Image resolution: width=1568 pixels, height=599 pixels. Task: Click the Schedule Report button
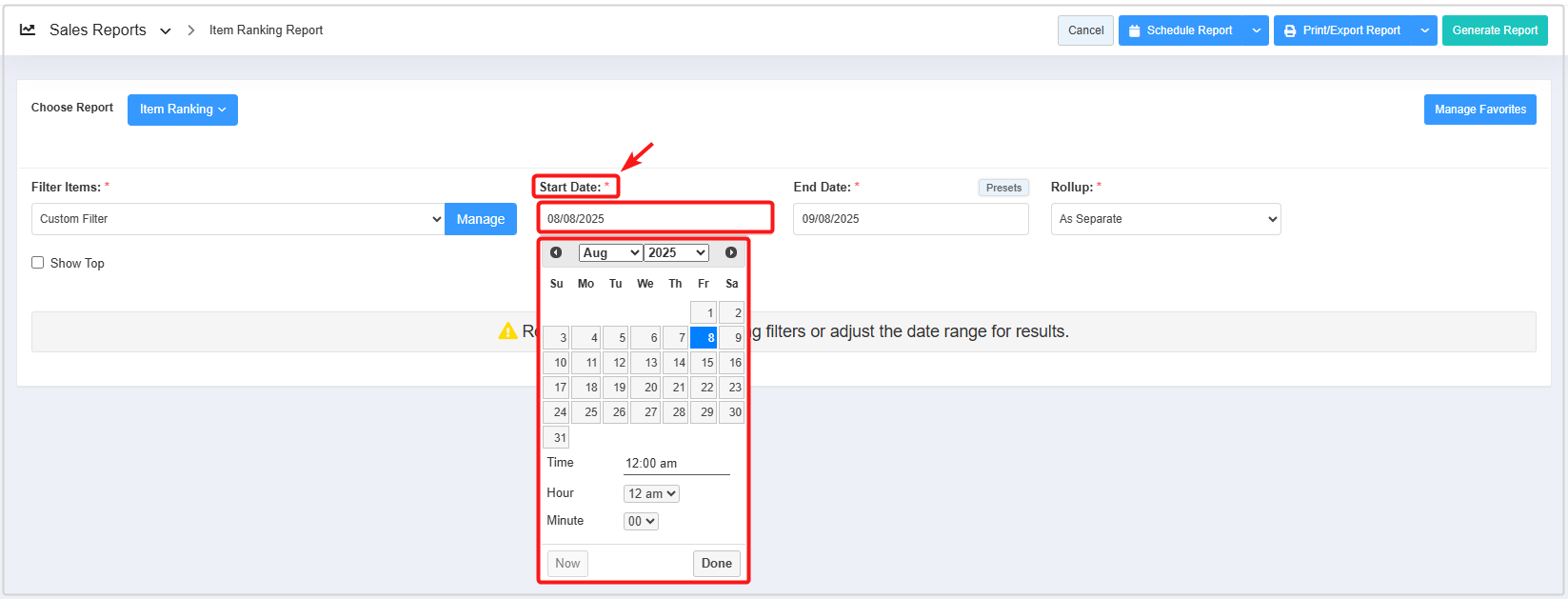point(1181,30)
